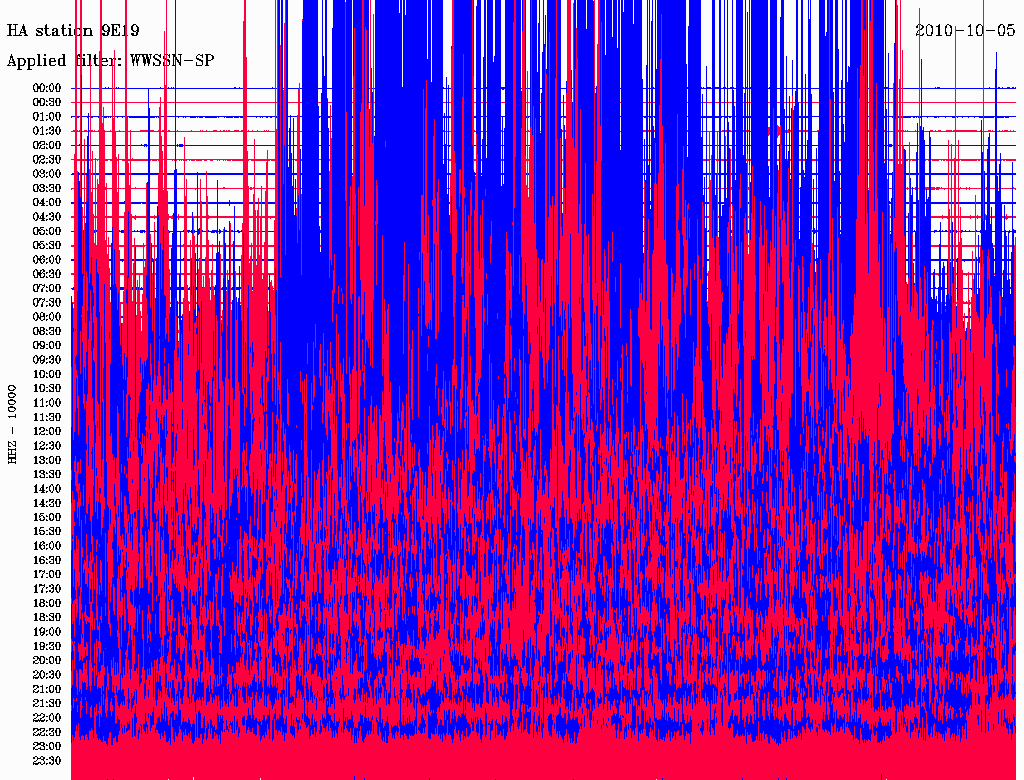The image size is (1024, 780).
Task: Click the 03:00 time label
Action: coord(47,174)
